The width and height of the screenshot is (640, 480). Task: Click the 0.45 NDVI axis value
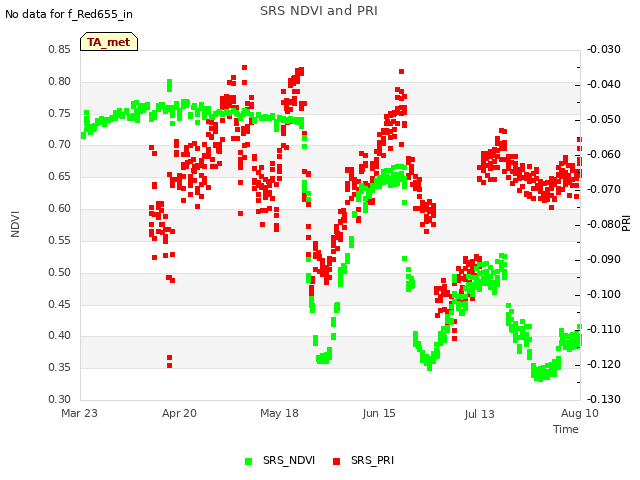click(60, 304)
